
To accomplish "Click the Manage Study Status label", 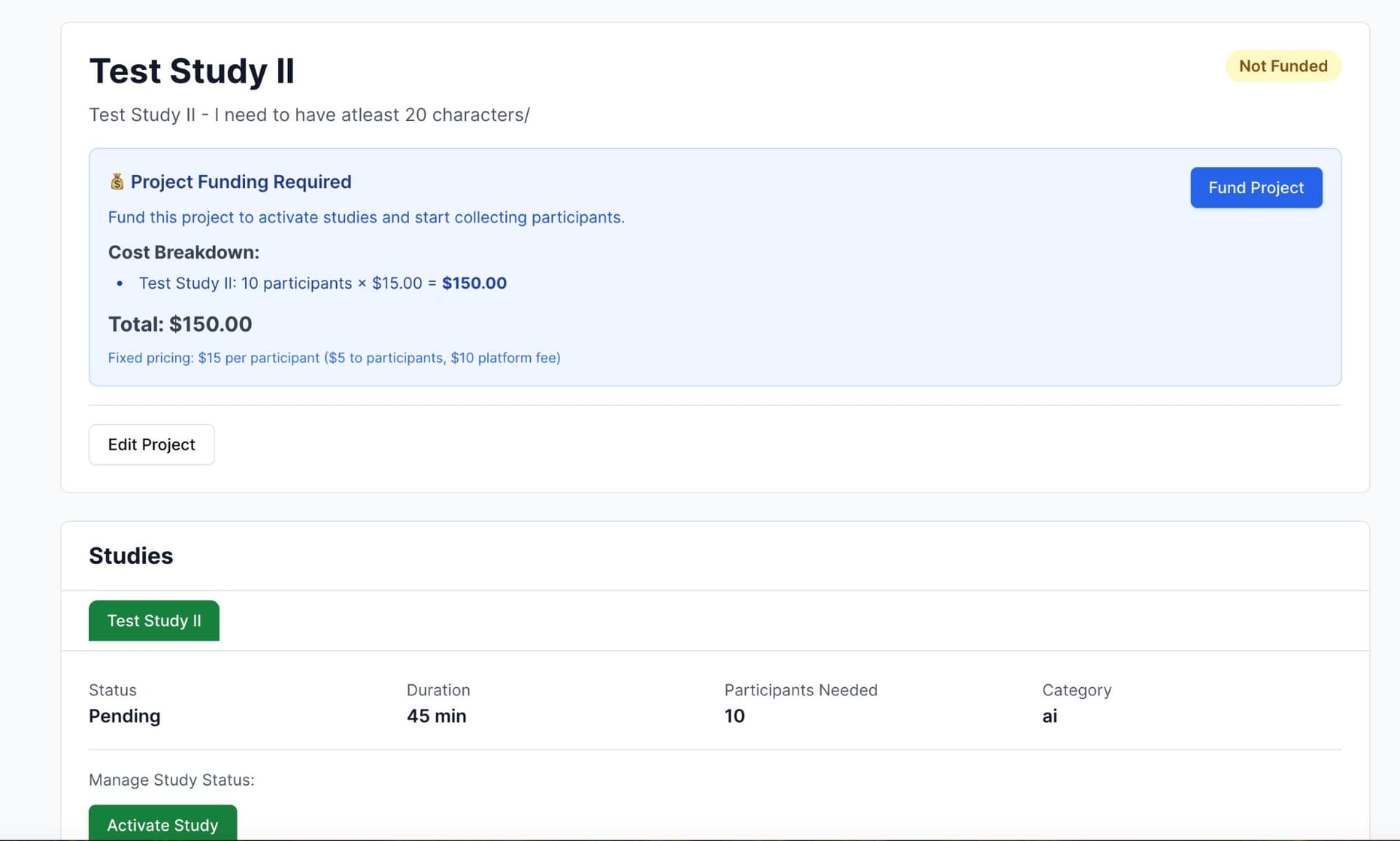I will pyautogui.click(x=171, y=780).
